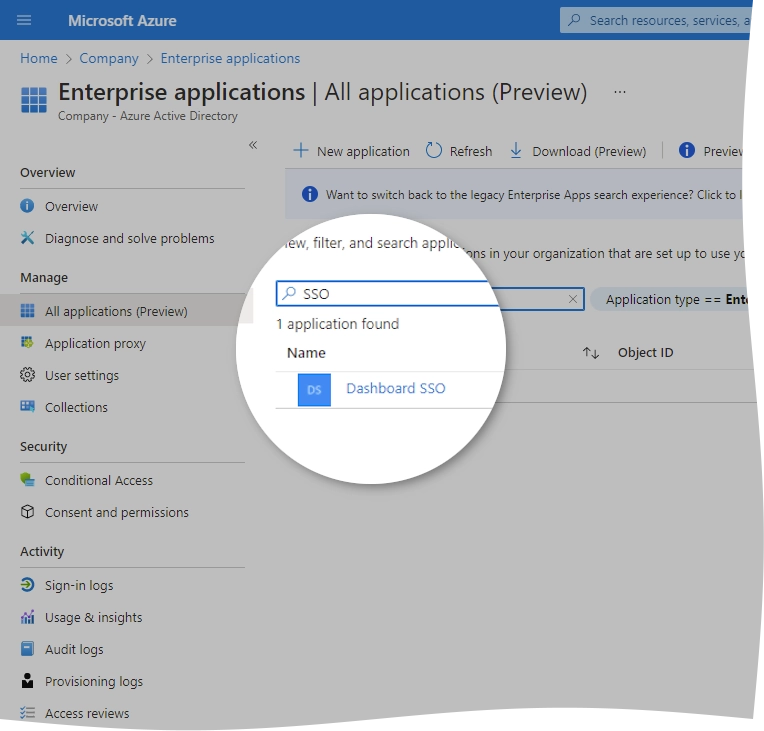Click the Collections icon

27,406
